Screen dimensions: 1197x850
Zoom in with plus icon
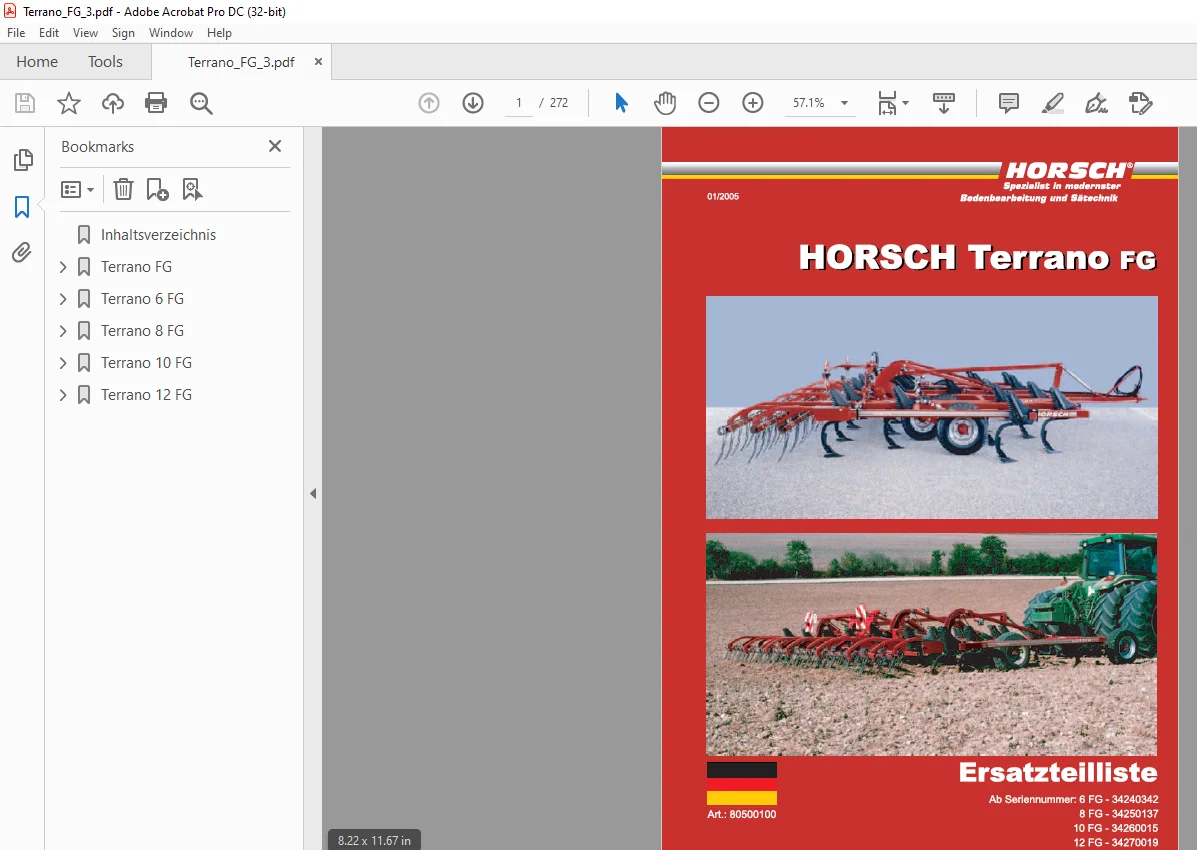pos(753,103)
